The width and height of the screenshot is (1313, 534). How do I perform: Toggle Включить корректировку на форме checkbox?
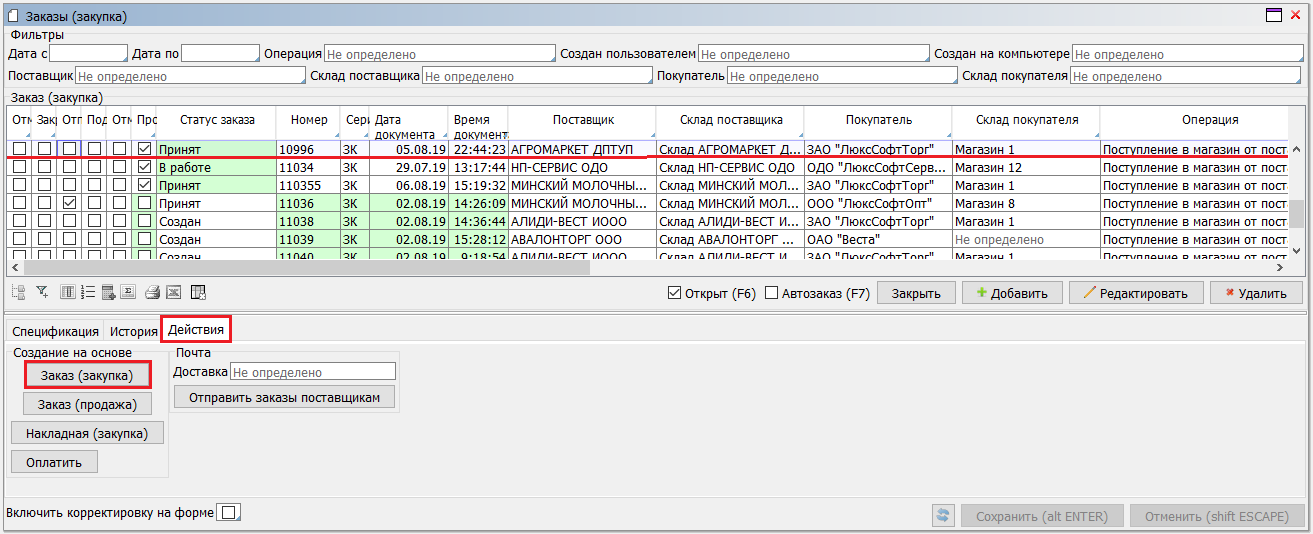(229, 513)
